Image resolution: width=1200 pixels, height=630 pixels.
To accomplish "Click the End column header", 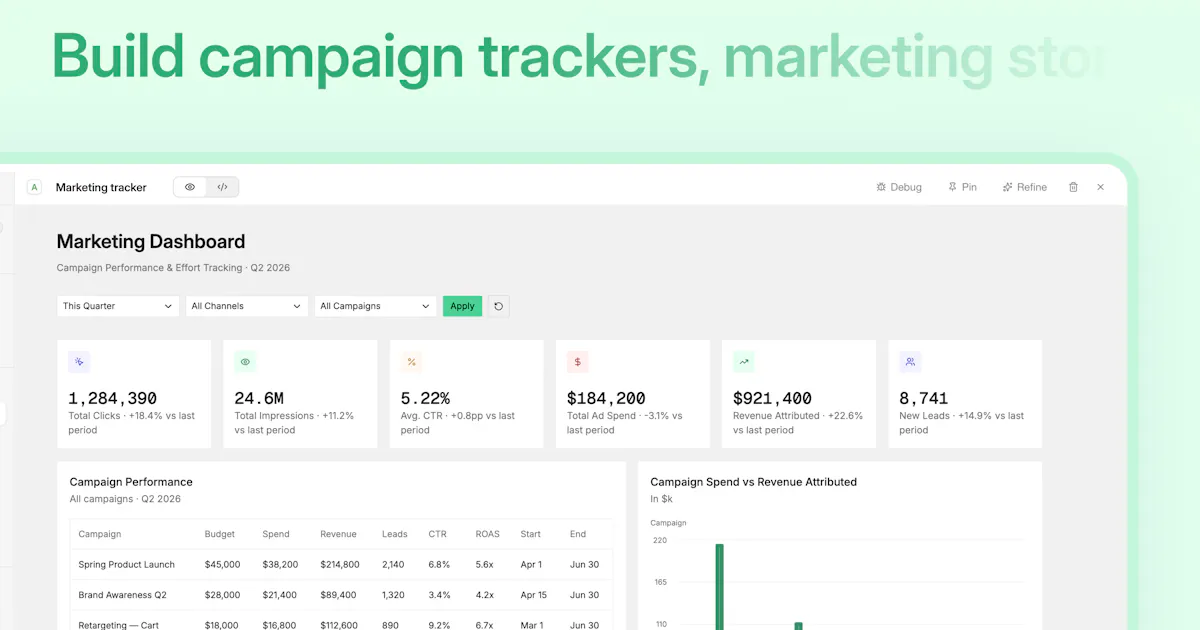I will coord(578,534).
